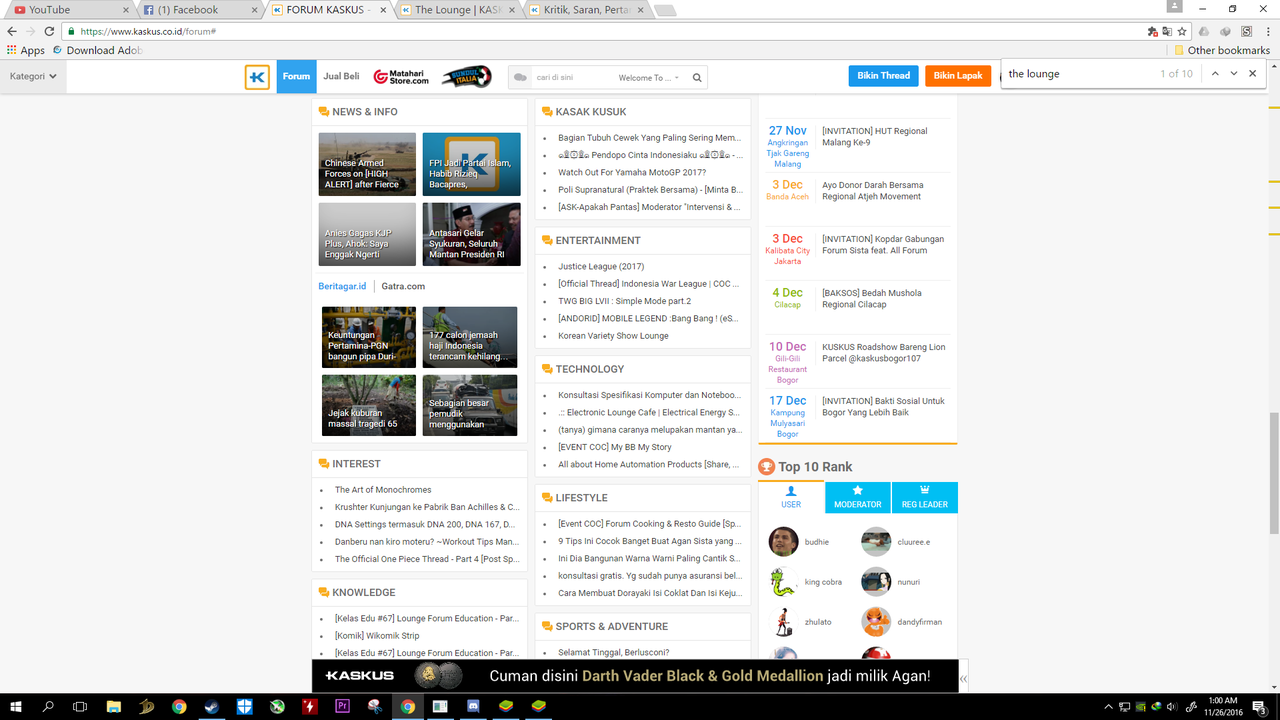1280x720 pixels.
Task: Open the 'Justice League (2017)' thread
Action: tap(601, 267)
